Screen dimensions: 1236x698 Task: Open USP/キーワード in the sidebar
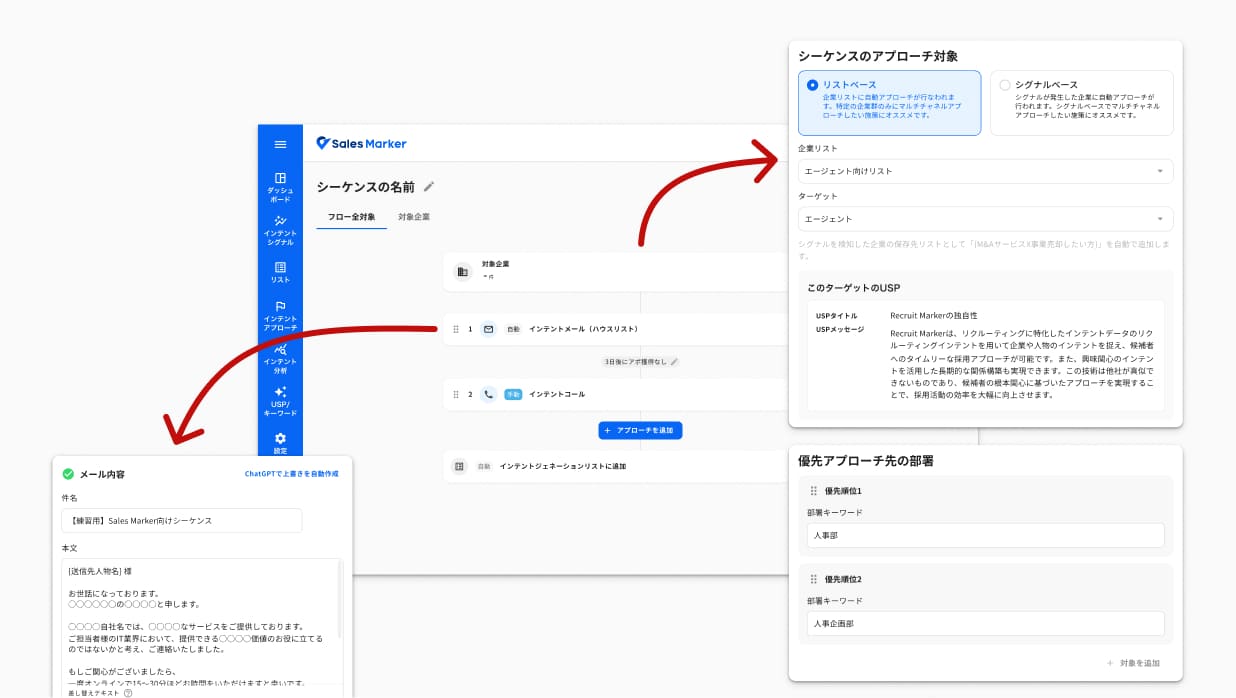pyautogui.click(x=280, y=401)
